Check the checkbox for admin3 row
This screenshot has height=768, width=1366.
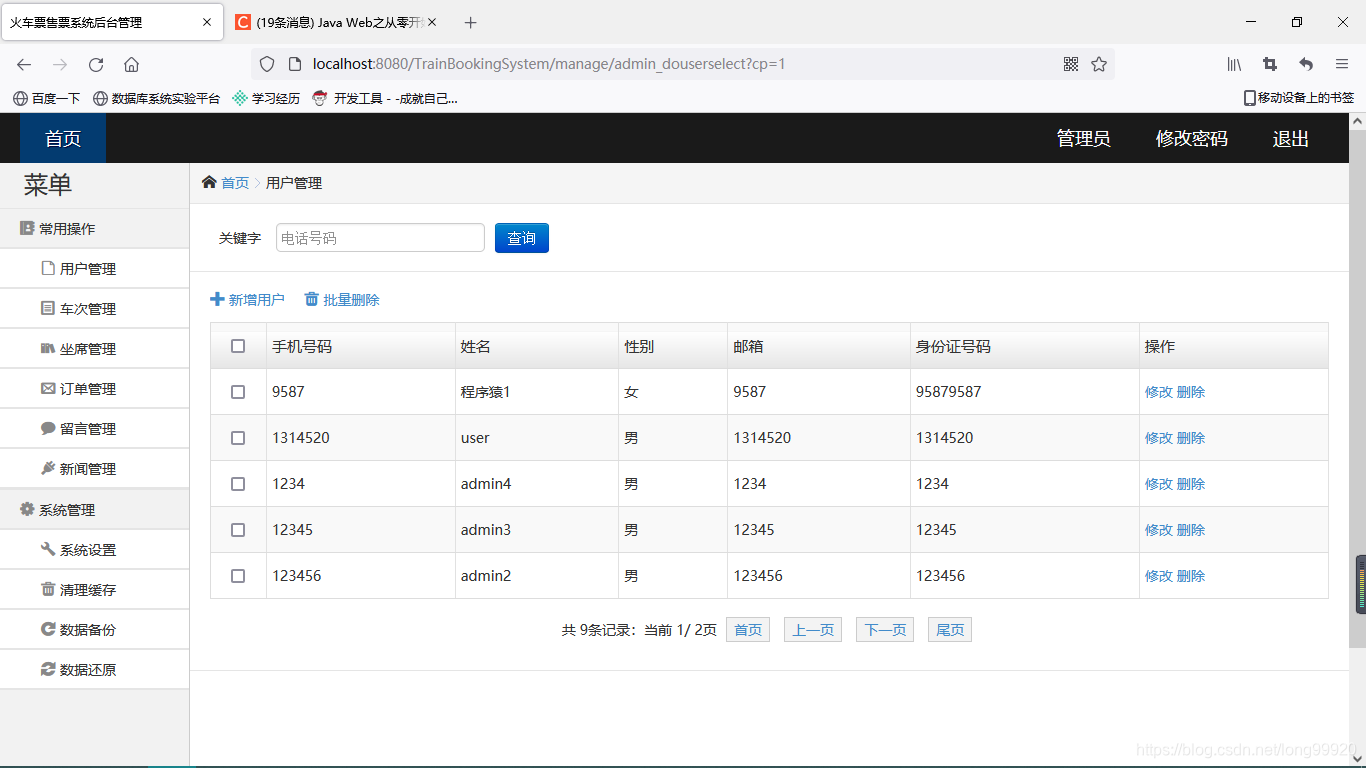[238, 530]
